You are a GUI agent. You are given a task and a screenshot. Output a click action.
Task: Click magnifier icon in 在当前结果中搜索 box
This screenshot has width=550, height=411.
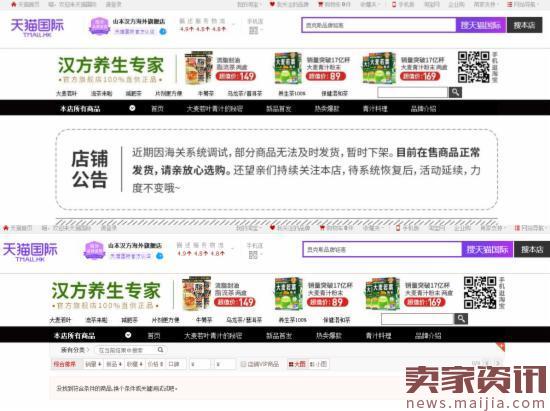click(x=160, y=350)
